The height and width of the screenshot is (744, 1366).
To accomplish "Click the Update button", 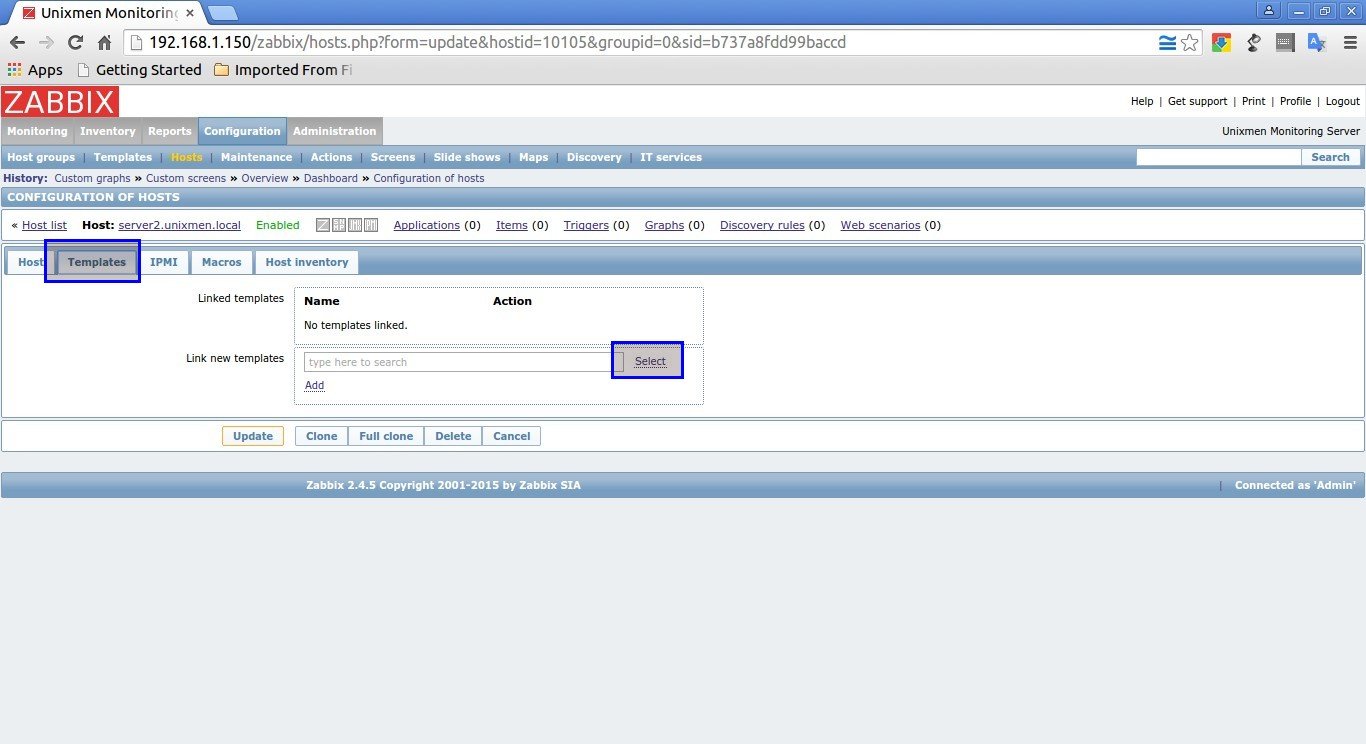I will (x=253, y=436).
